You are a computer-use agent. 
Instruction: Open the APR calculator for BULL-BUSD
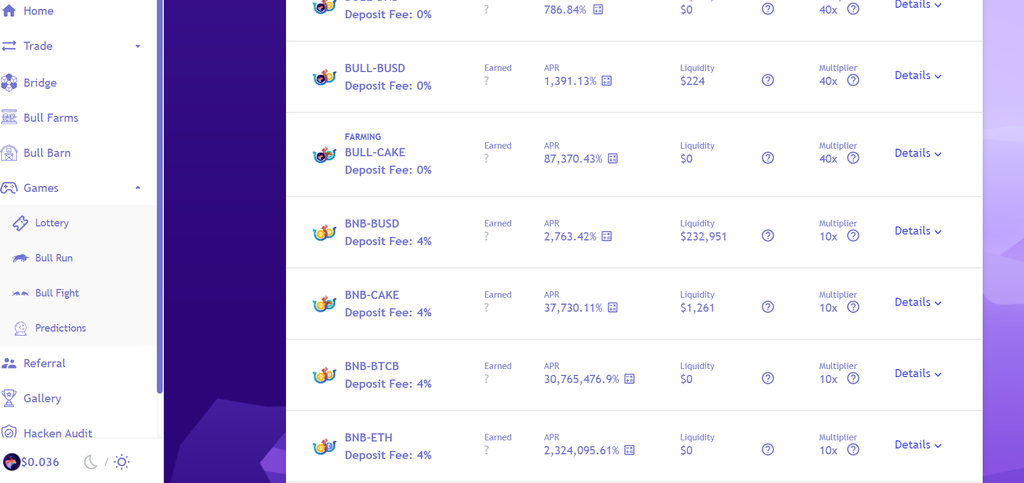click(x=607, y=81)
